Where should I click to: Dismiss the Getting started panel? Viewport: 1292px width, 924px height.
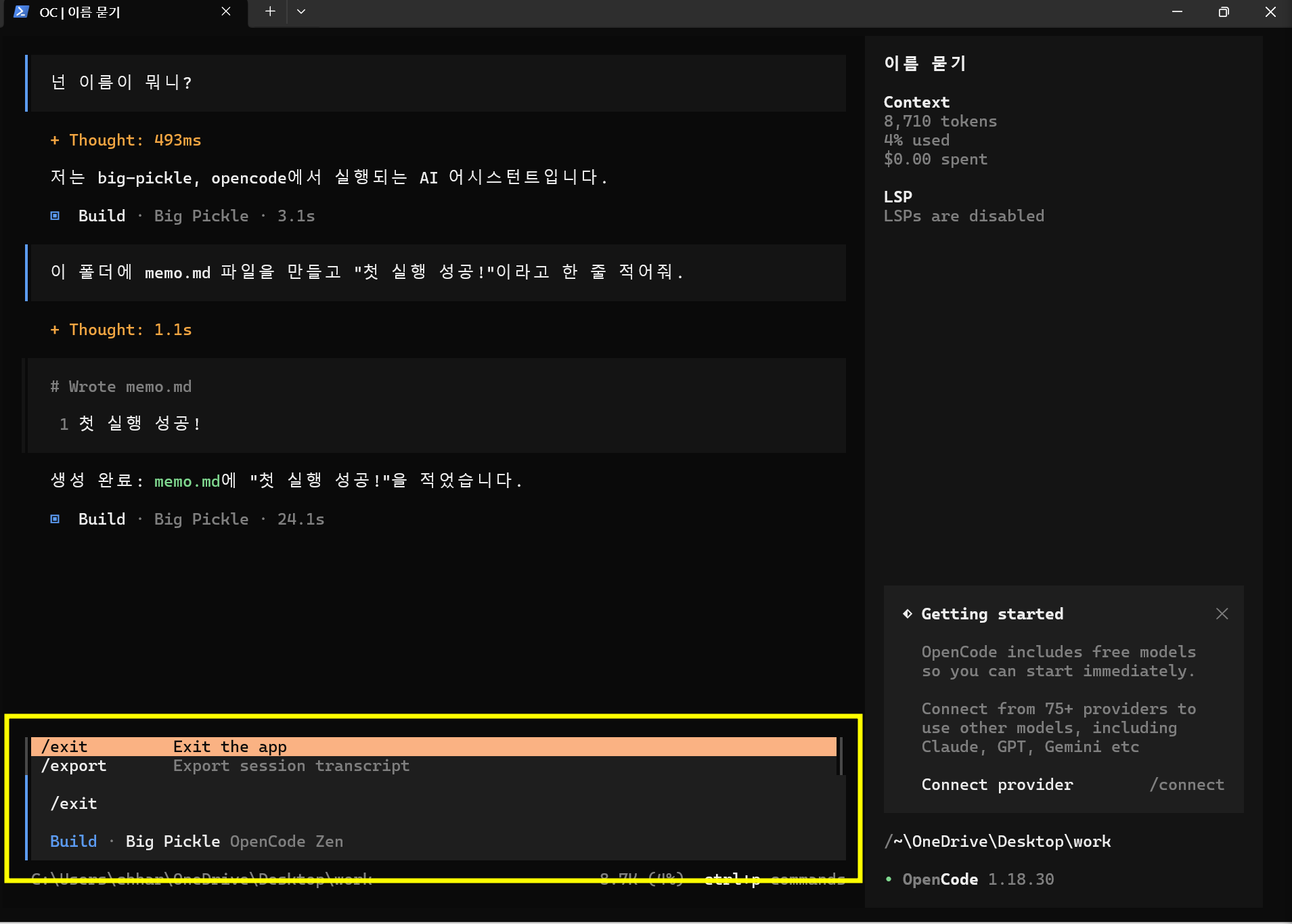pyautogui.click(x=1222, y=613)
